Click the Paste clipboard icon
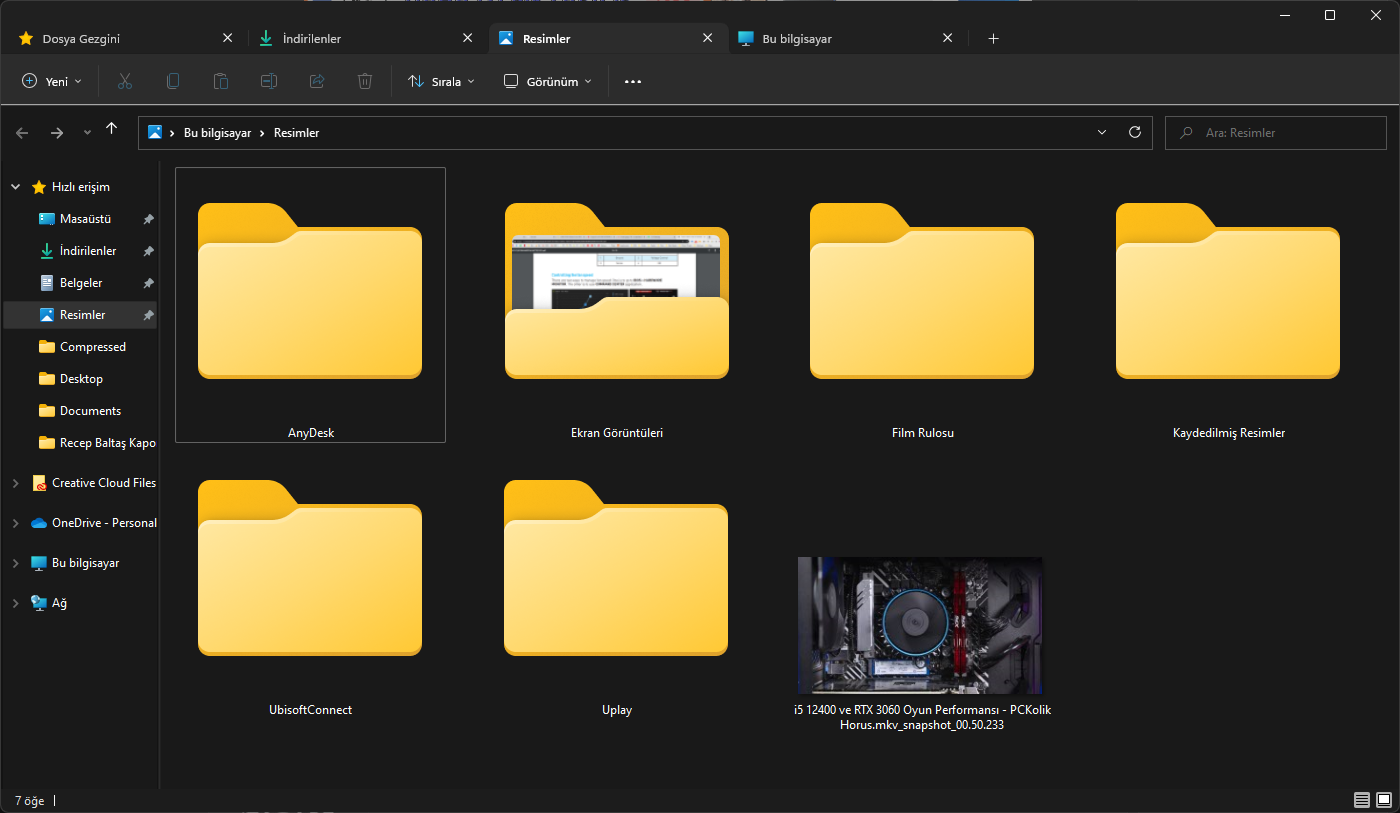The height and width of the screenshot is (813, 1400). pos(221,81)
